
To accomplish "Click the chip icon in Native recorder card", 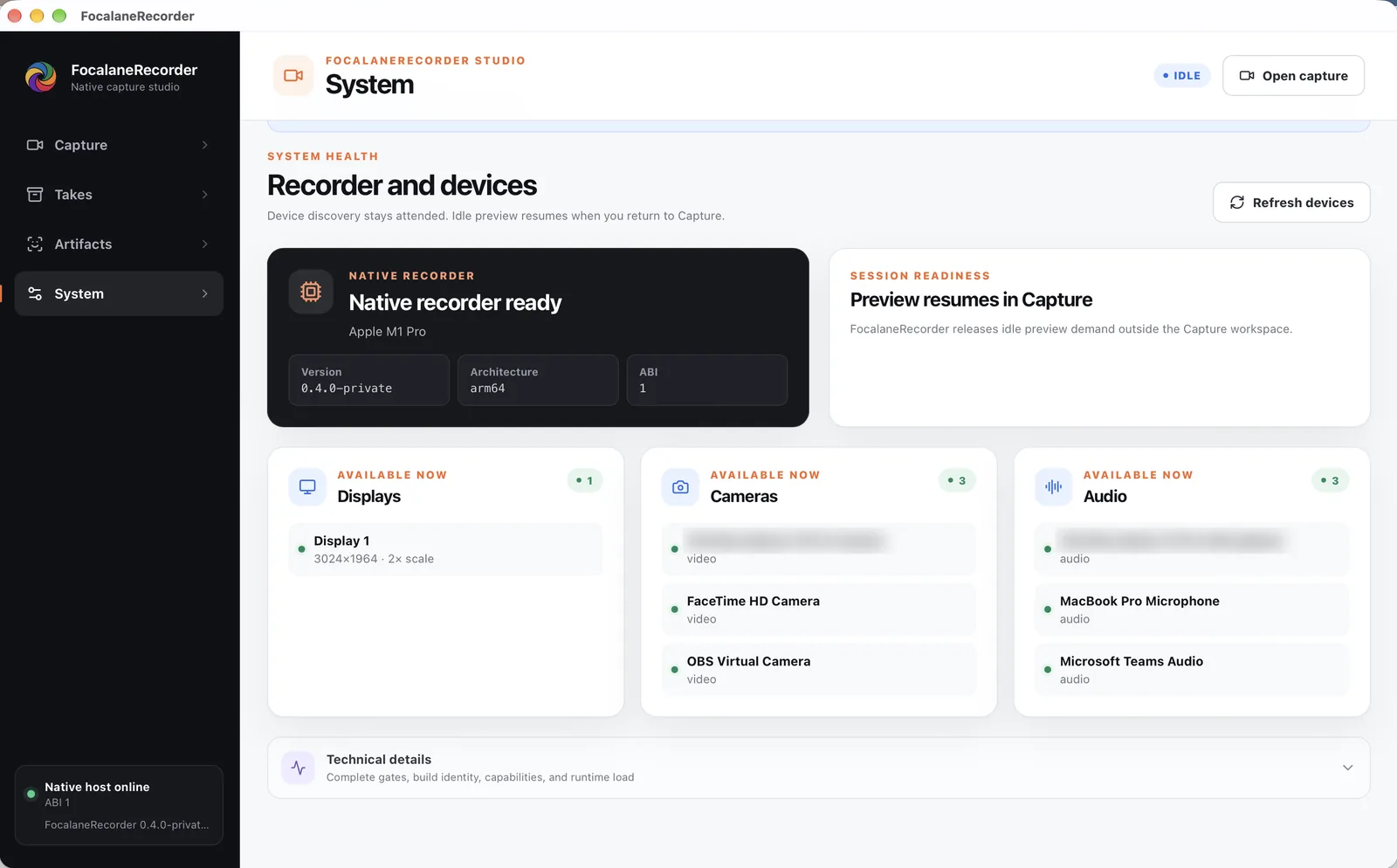I will pos(311,292).
